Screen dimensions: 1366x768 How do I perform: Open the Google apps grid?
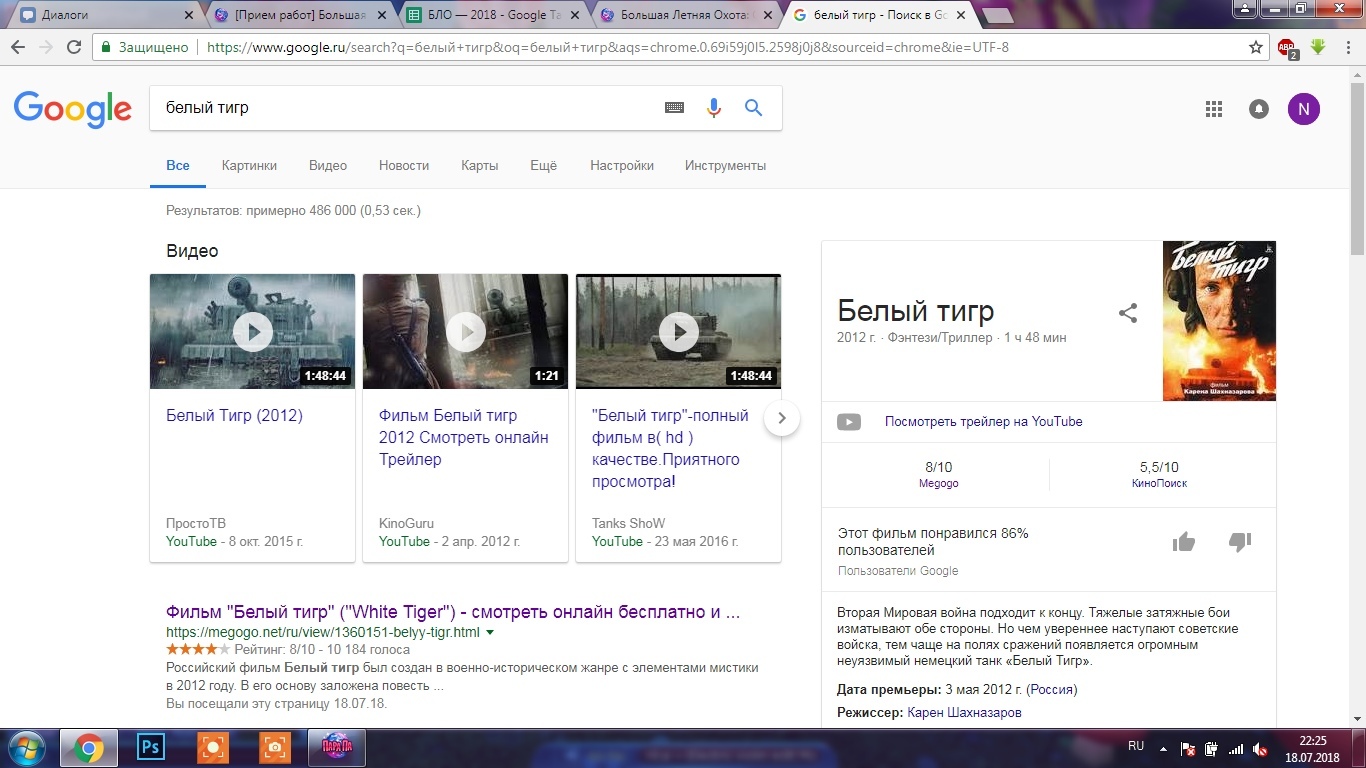(1214, 109)
